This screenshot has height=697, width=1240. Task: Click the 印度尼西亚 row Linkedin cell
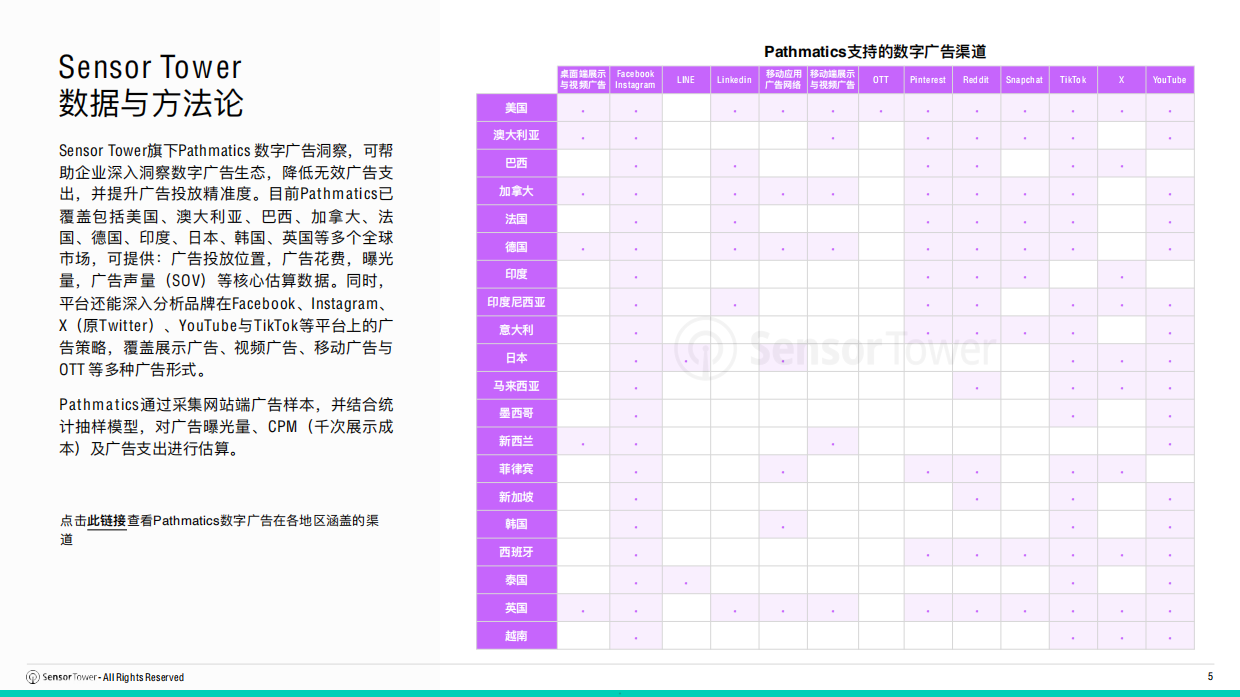click(x=734, y=302)
